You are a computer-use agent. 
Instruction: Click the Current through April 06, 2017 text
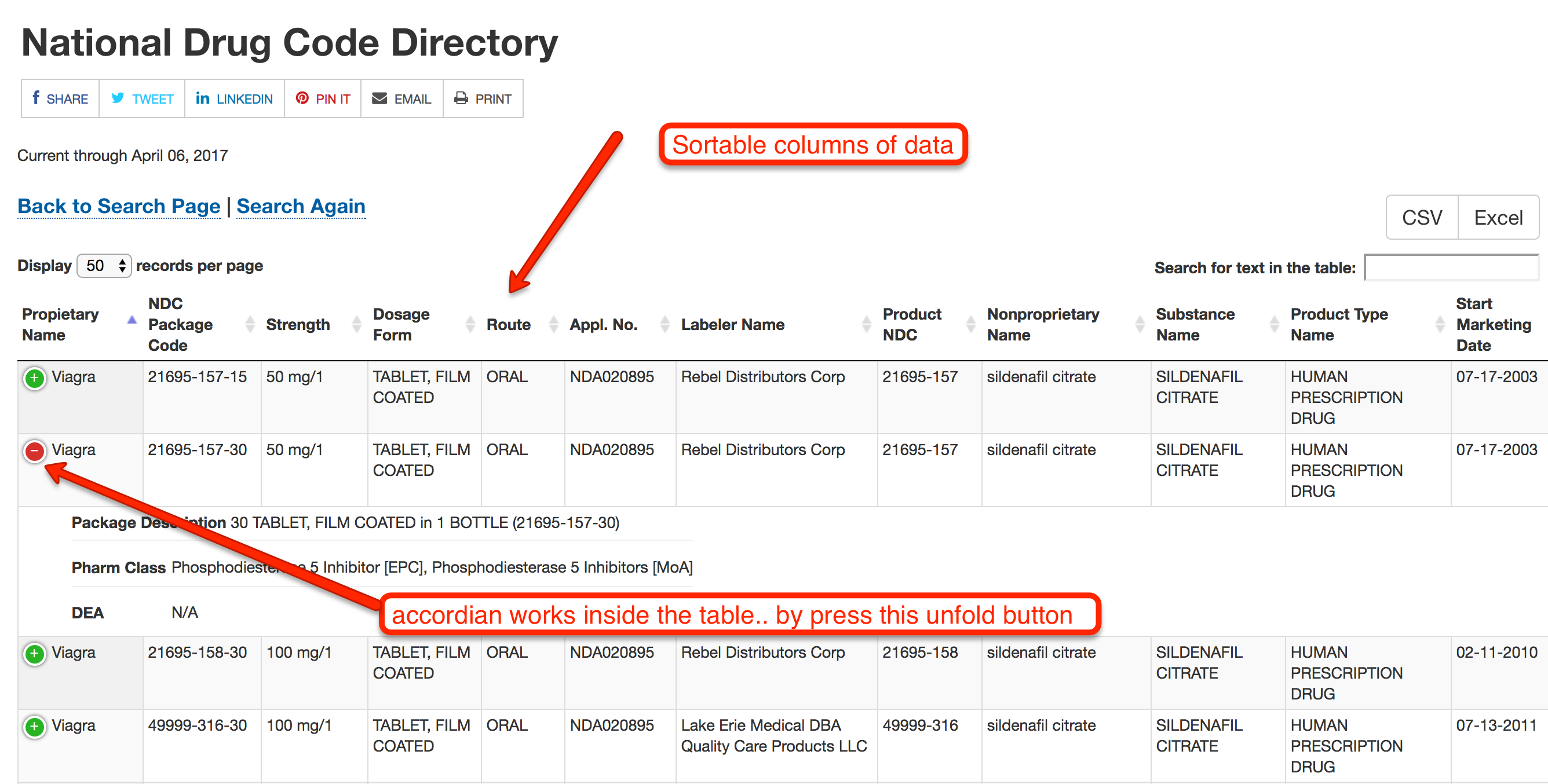(123, 156)
